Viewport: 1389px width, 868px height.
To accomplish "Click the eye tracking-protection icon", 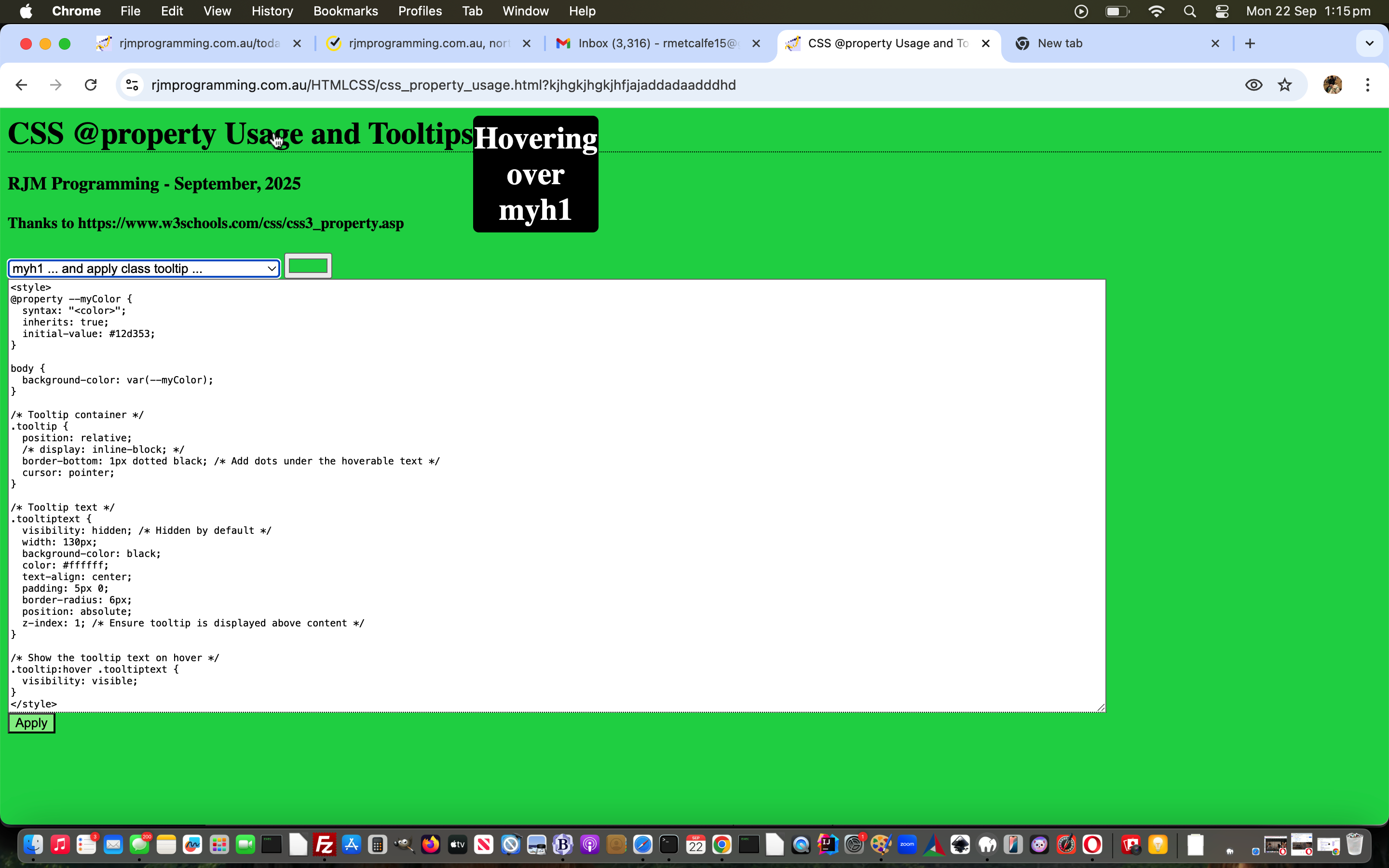I will pos(1253,85).
